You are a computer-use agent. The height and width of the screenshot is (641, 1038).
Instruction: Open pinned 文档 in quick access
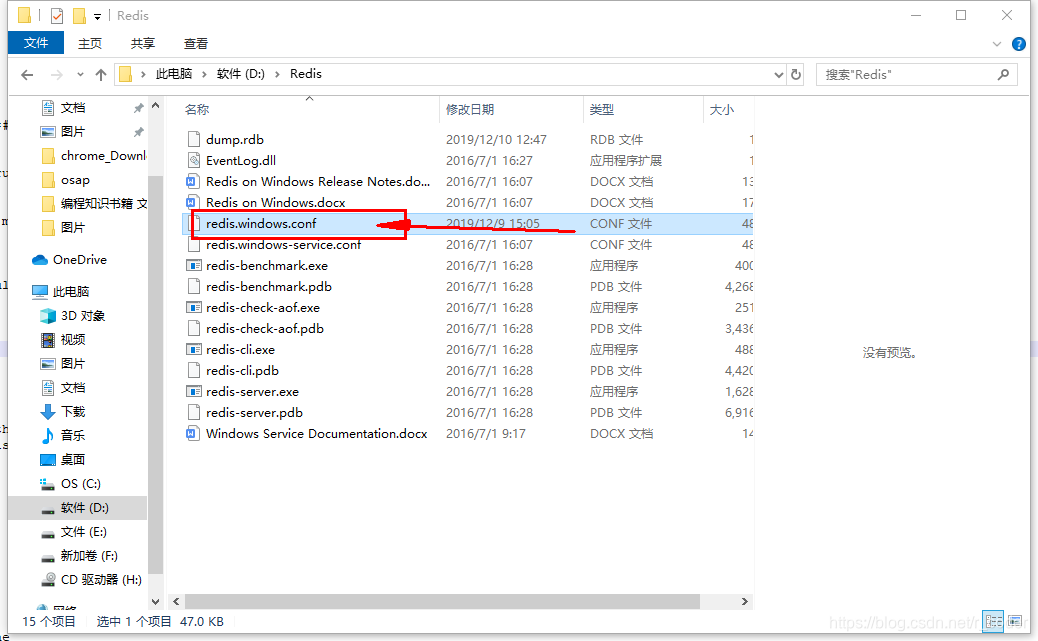pyautogui.click(x=72, y=108)
